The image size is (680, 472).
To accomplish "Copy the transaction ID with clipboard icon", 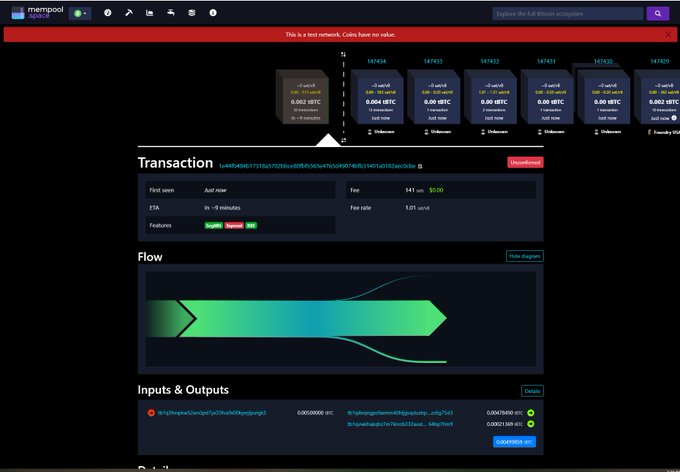I will click(x=420, y=166).
